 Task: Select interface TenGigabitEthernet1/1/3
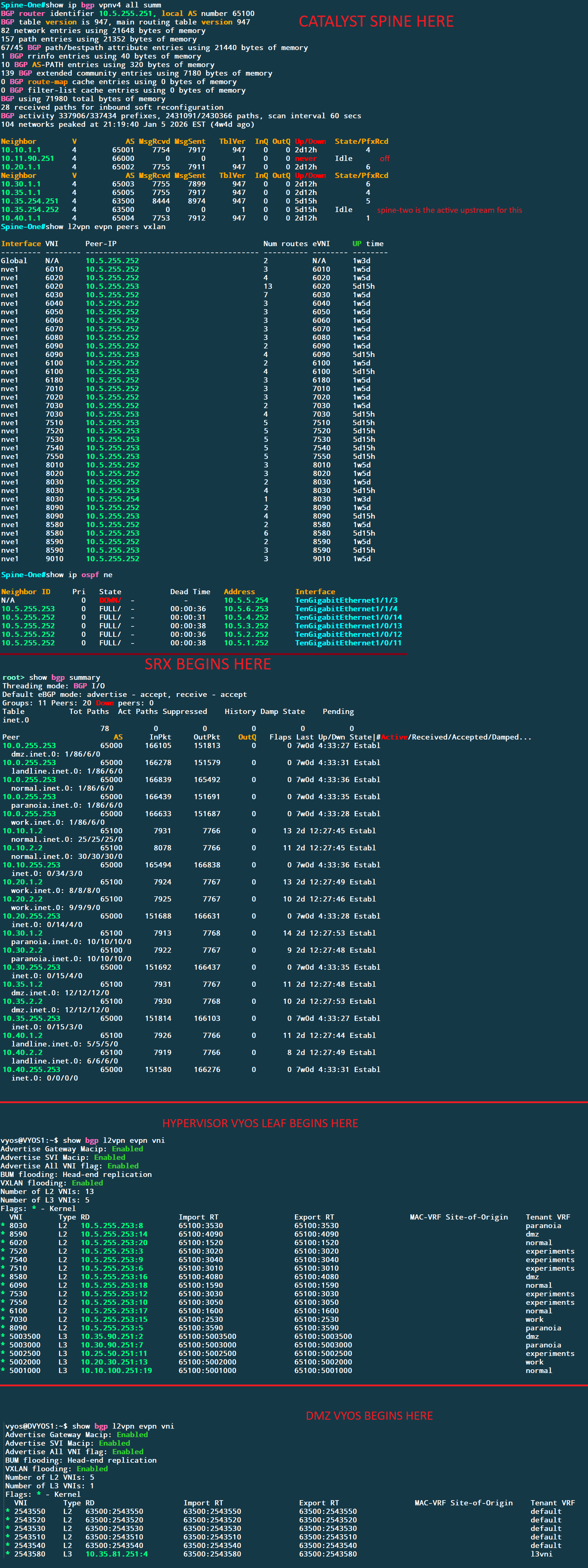(346, 600)
